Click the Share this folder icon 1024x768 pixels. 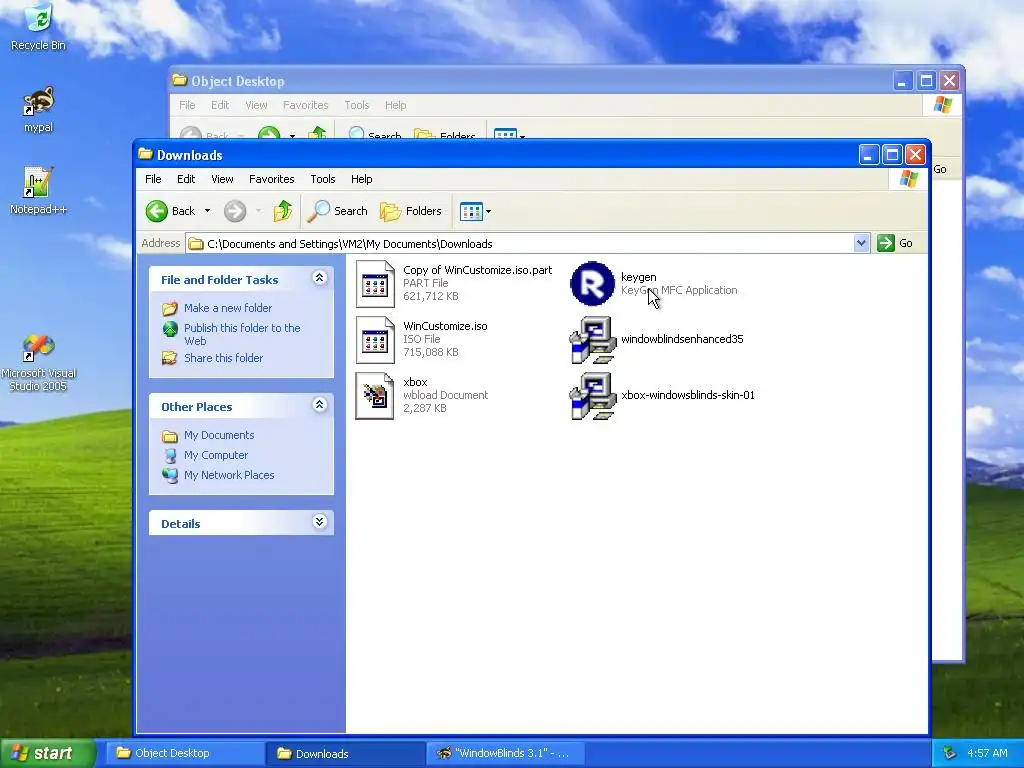170,358
